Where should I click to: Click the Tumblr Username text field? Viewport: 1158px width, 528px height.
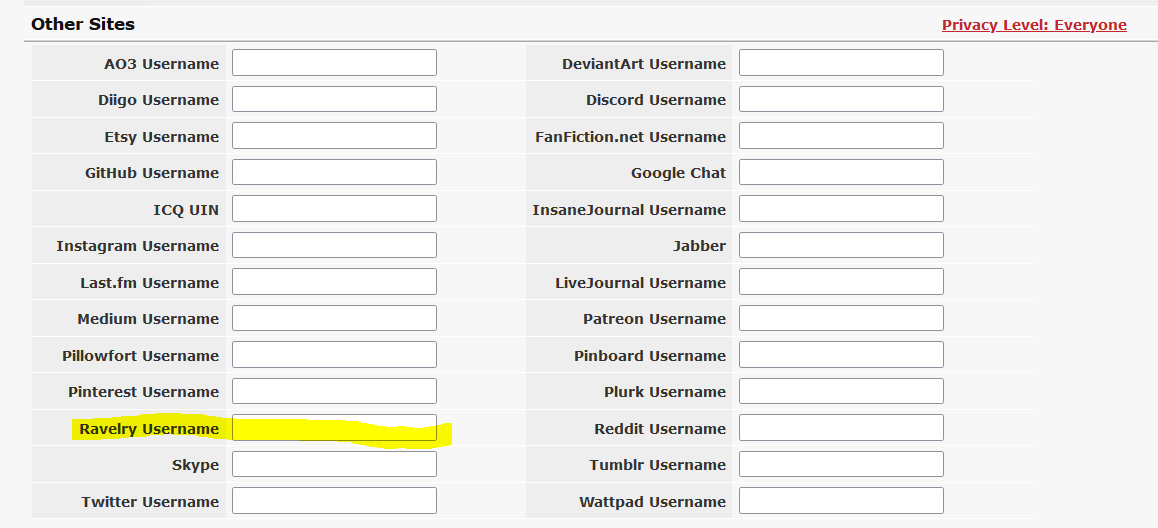pos(841,464)
